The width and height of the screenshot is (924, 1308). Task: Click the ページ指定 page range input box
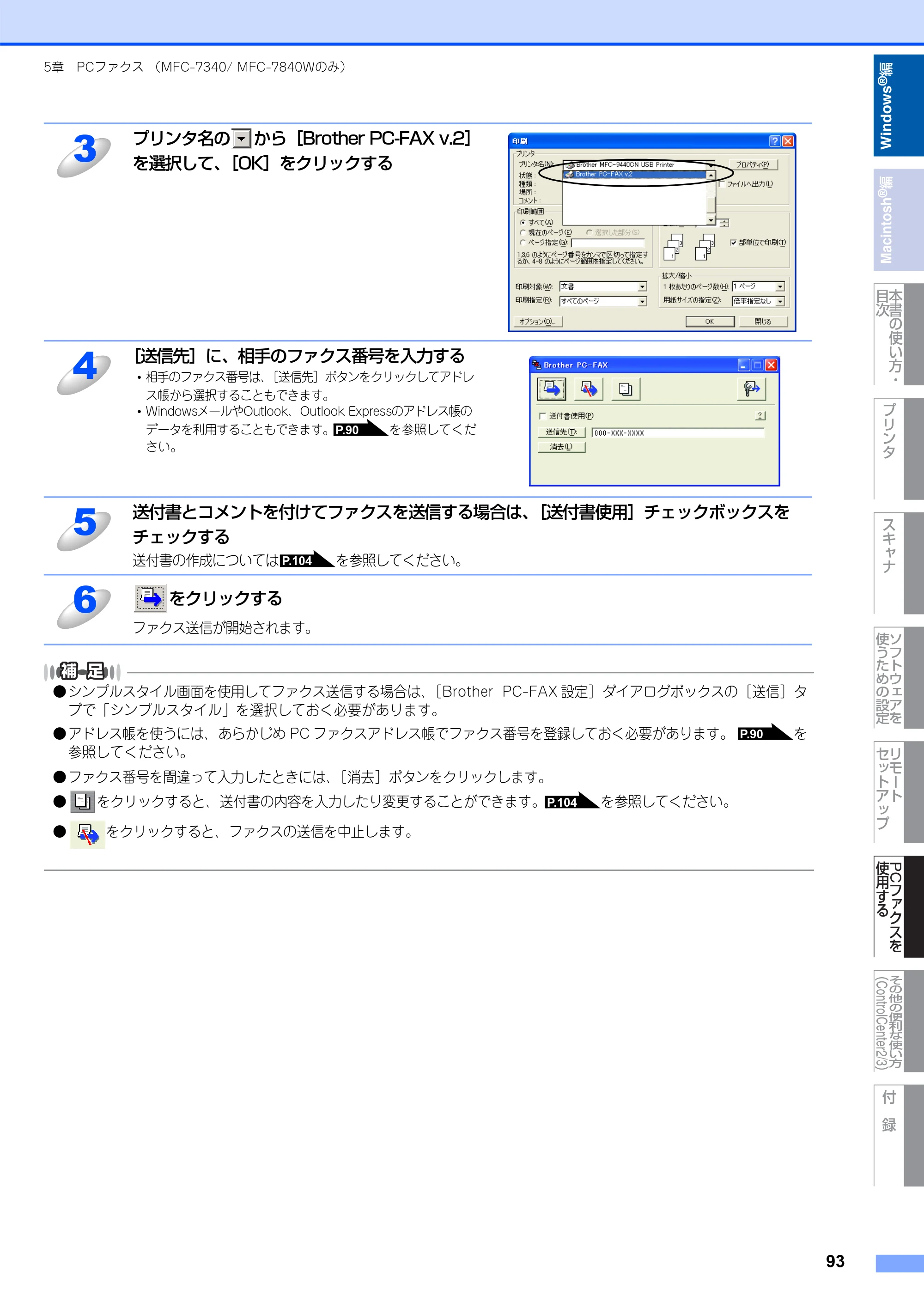(x=608, y=243)
